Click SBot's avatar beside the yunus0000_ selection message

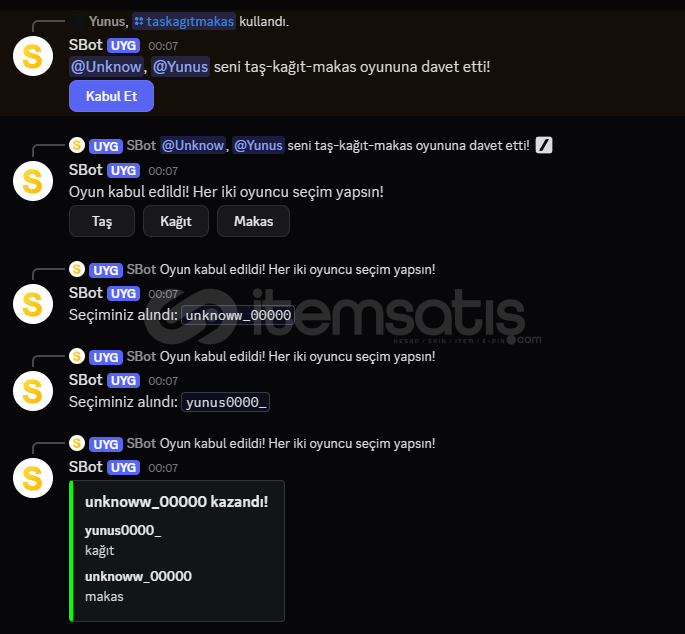coord(33,391)
